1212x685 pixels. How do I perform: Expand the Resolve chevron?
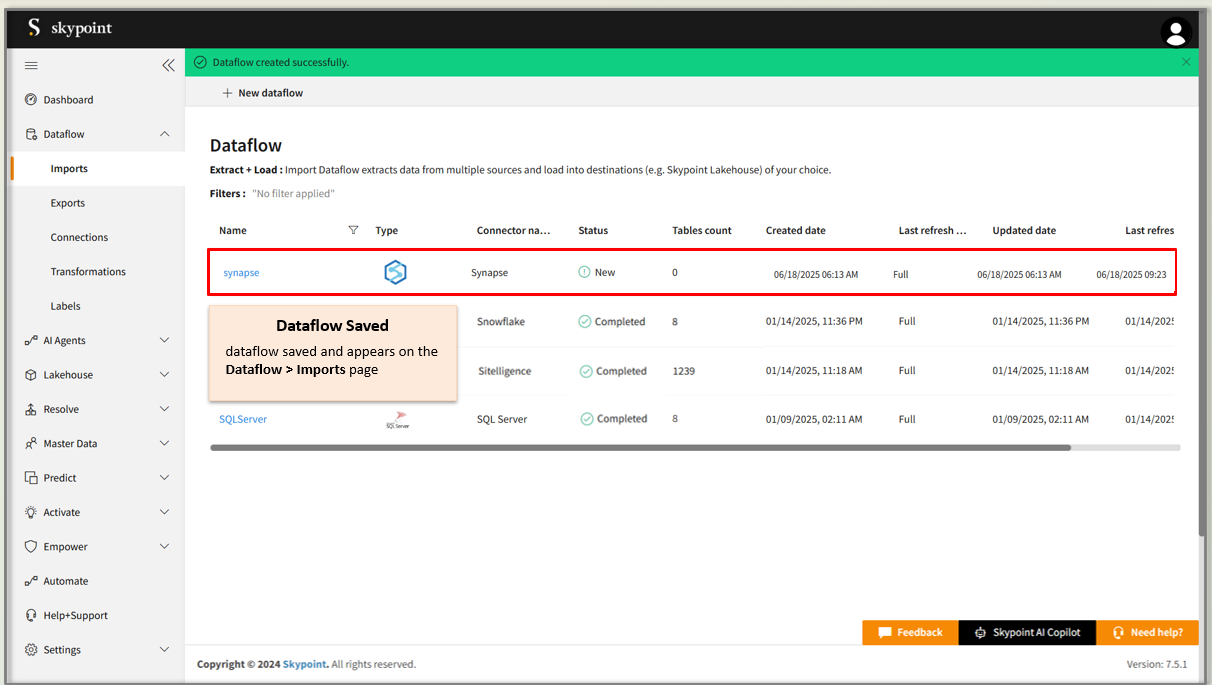point(165,409)
